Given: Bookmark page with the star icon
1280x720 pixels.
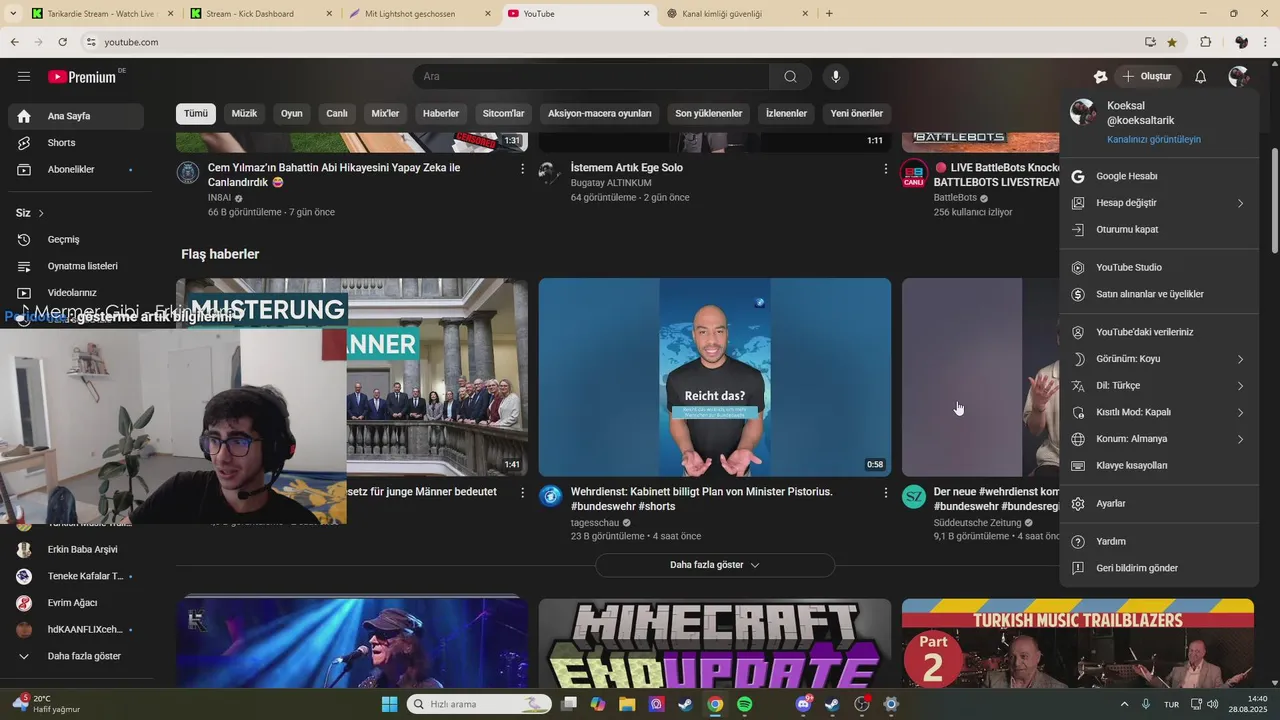Looking at the screenshot, I should pyautogui.click(x=1172, y=42).
